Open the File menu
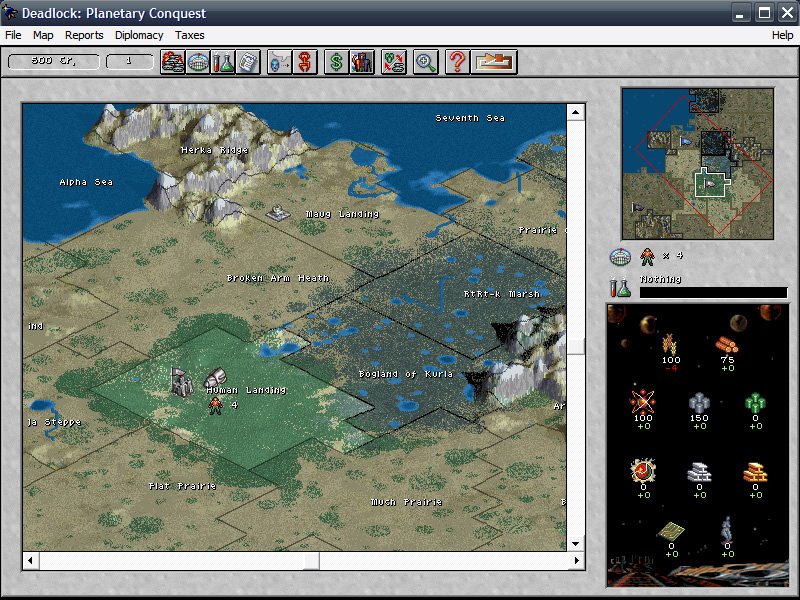Screen dimensions: 800x600 point(13,35)
